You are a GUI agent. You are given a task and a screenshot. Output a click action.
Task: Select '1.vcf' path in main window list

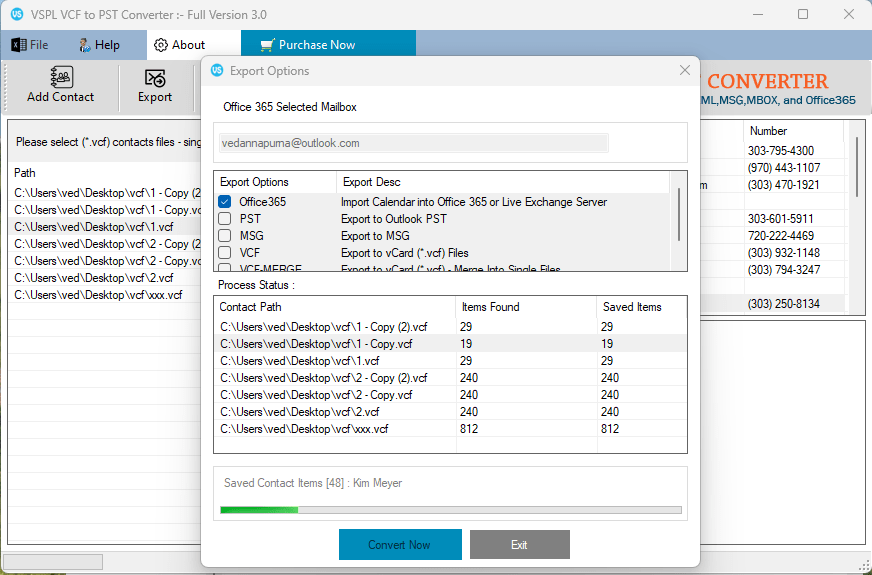94,227
